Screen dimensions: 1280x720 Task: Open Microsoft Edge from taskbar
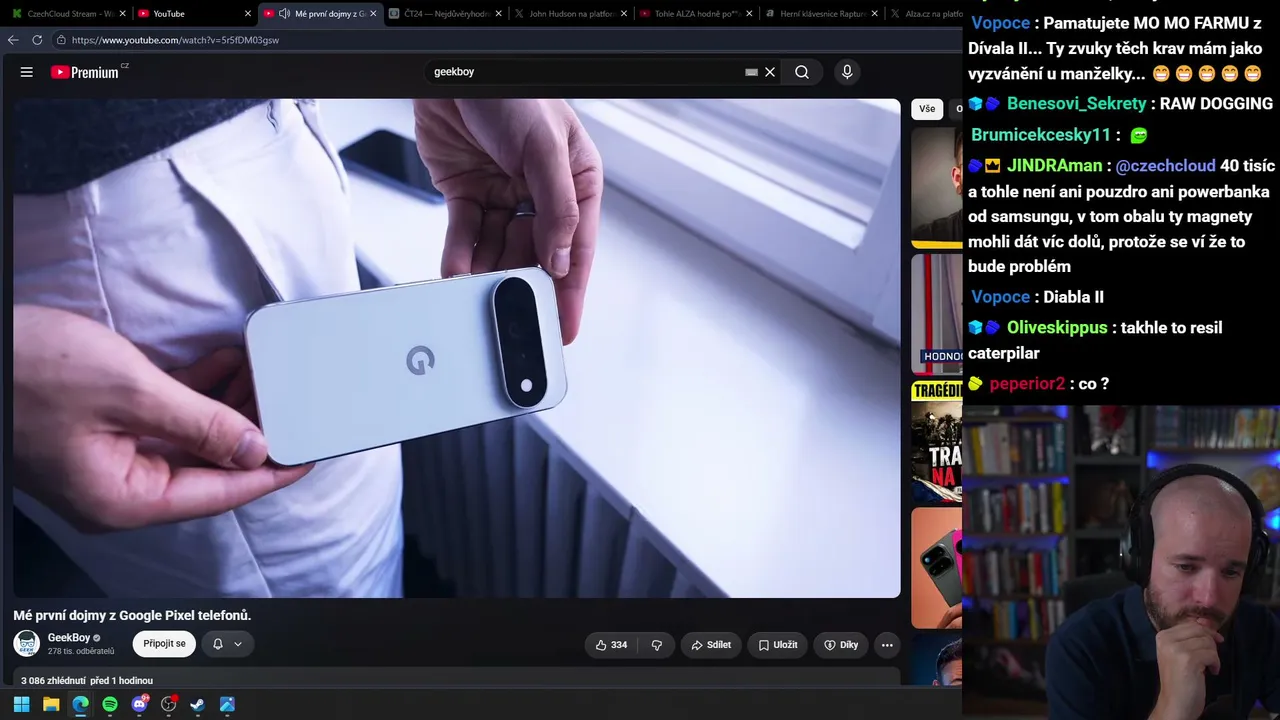[80, 704]
